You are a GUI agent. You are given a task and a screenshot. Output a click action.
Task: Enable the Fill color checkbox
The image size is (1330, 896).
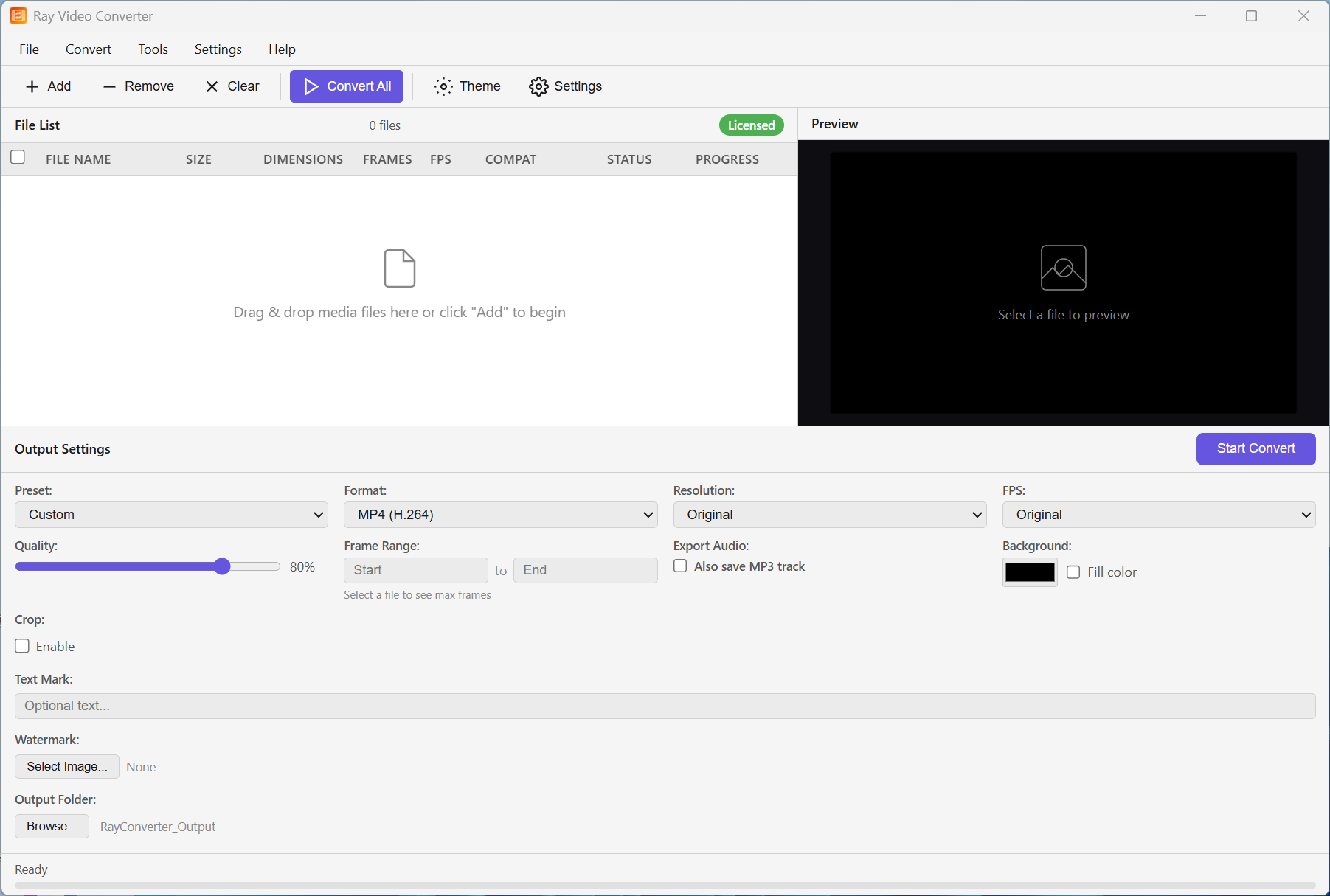(x=1073, y=572)
